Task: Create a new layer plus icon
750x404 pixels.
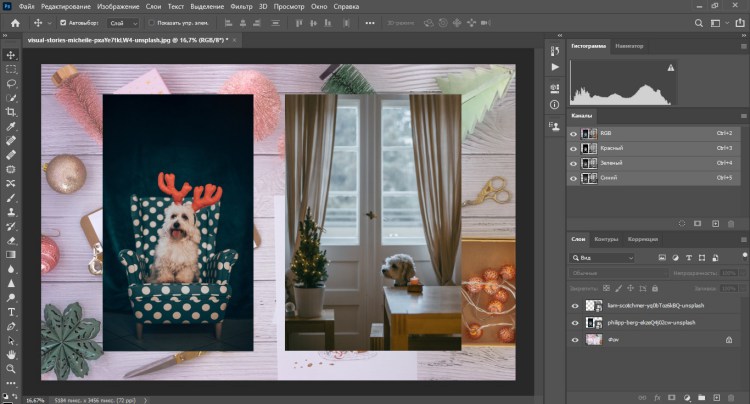Action: pos(717,397)
